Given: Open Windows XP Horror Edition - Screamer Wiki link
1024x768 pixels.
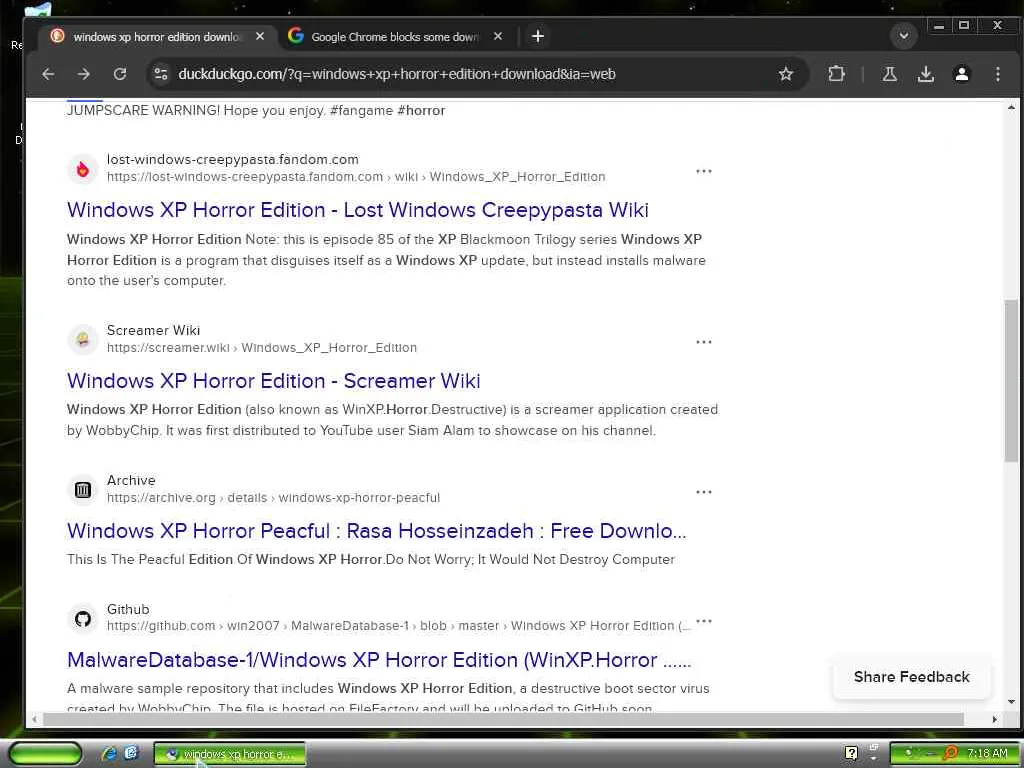Looking at the screenshot, I should (x=274, y=381).
